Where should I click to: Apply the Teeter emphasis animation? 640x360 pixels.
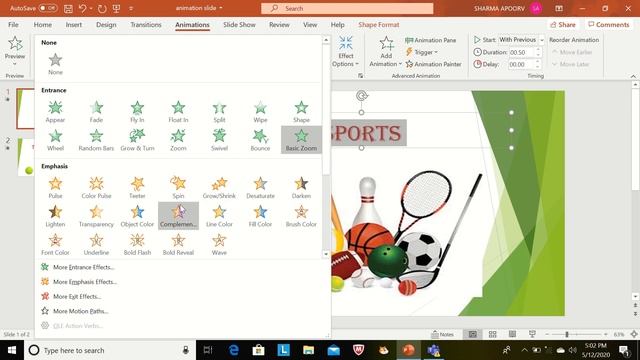137,188
